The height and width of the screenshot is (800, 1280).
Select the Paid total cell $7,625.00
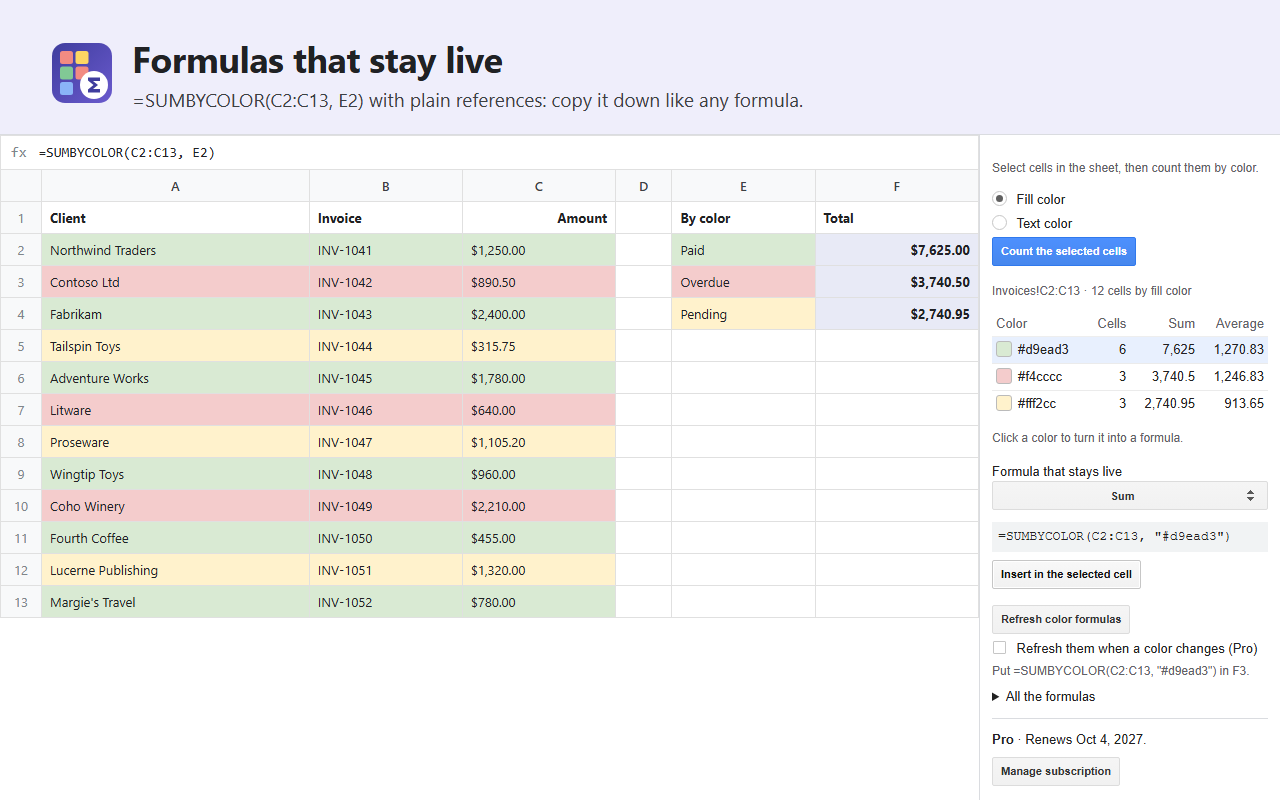point(897,250)
